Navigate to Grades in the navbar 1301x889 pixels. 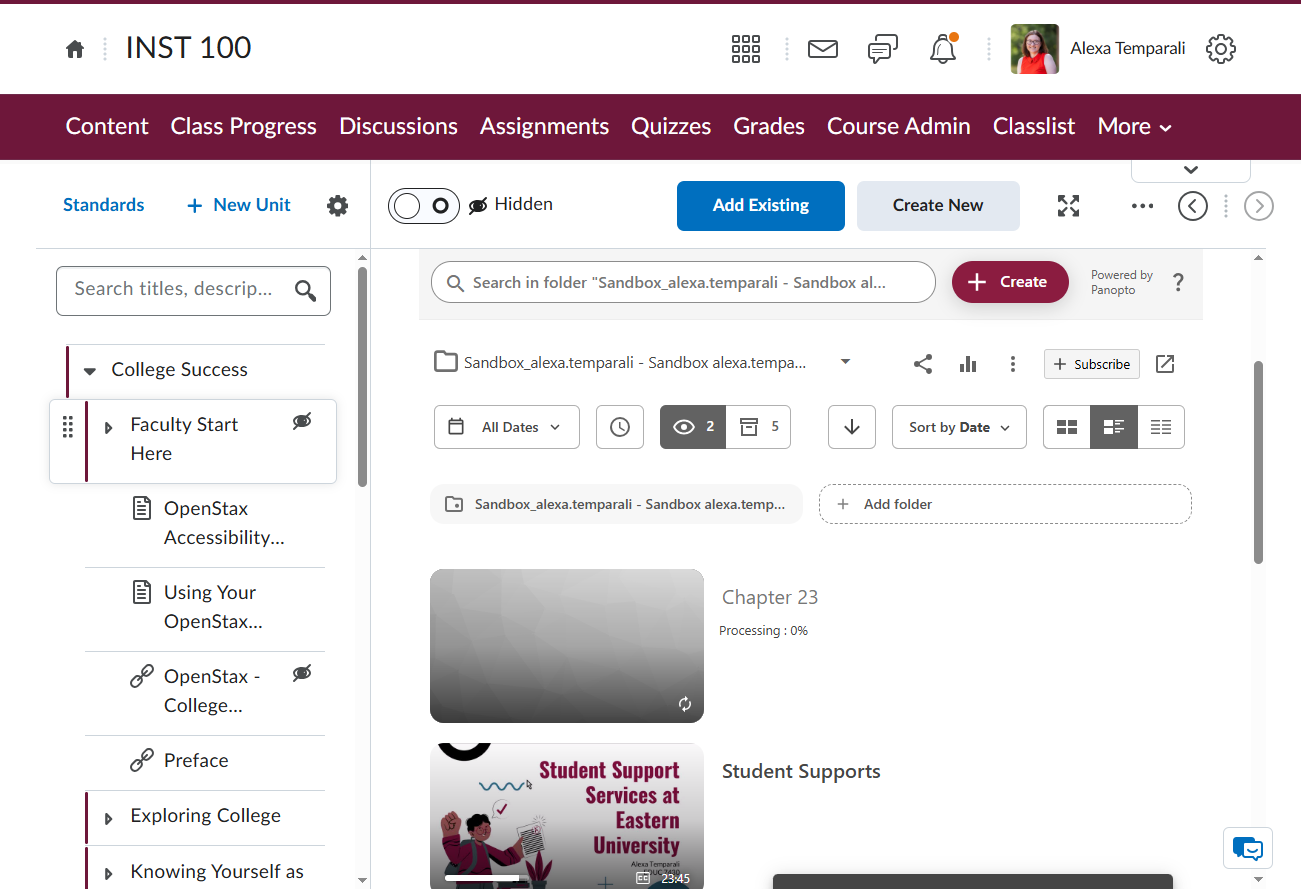tap(769, 127)
